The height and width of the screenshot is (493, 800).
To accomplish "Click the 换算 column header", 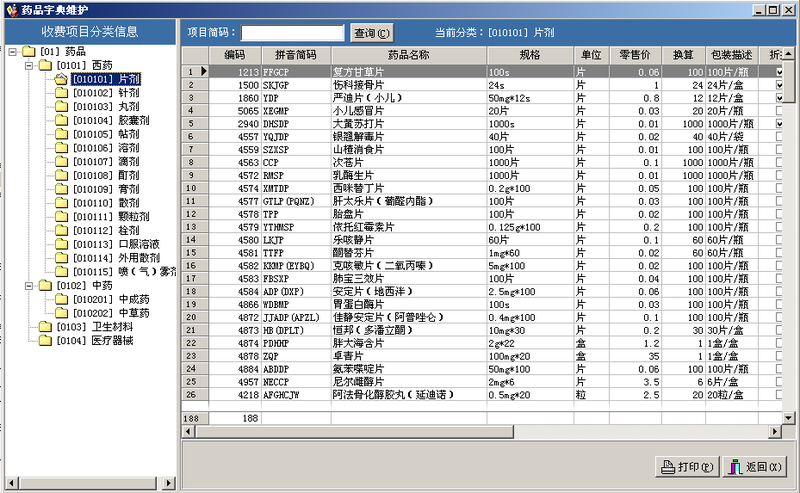I will coord(684,55).
